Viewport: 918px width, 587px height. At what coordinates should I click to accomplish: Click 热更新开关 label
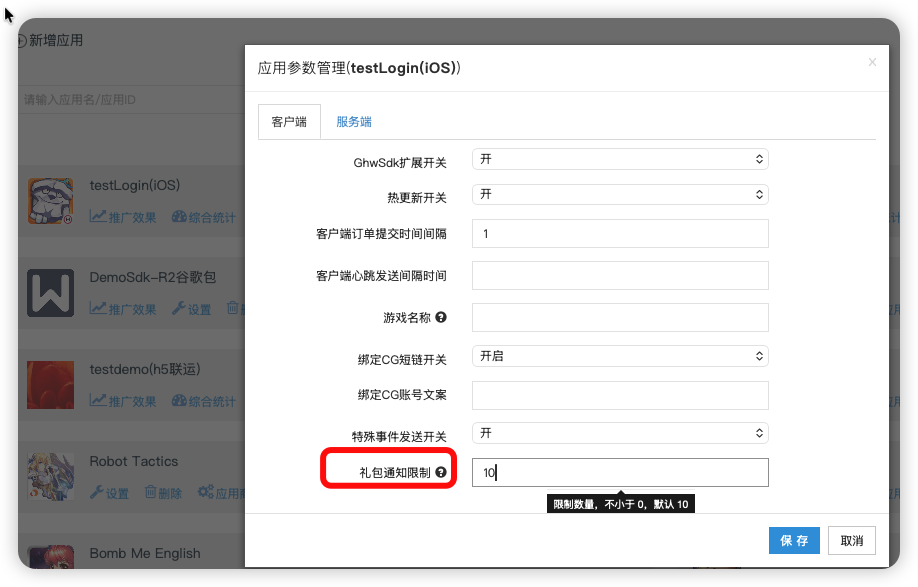pos(416,198)
